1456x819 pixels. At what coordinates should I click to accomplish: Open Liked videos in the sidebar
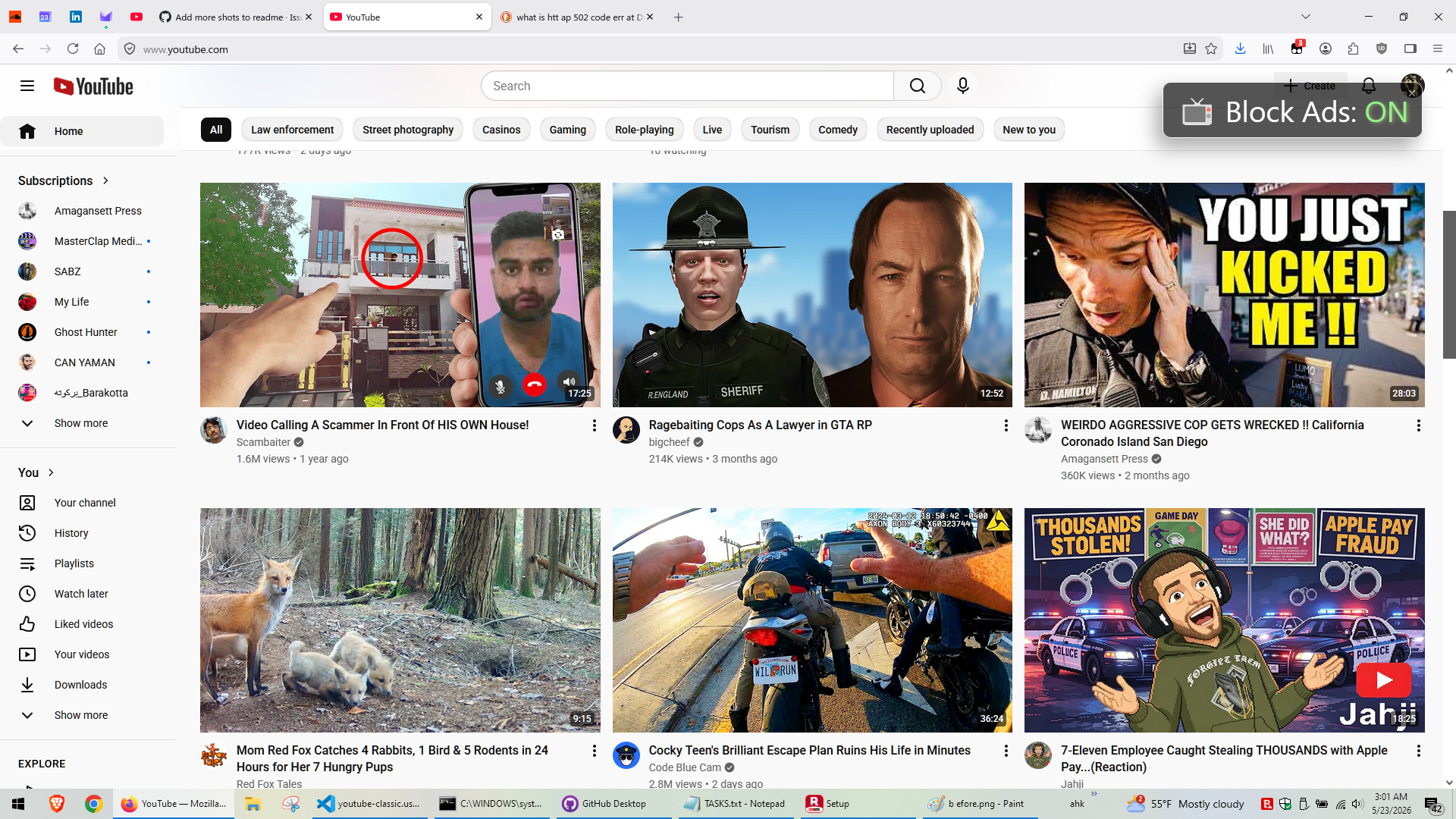coord(83,624)
